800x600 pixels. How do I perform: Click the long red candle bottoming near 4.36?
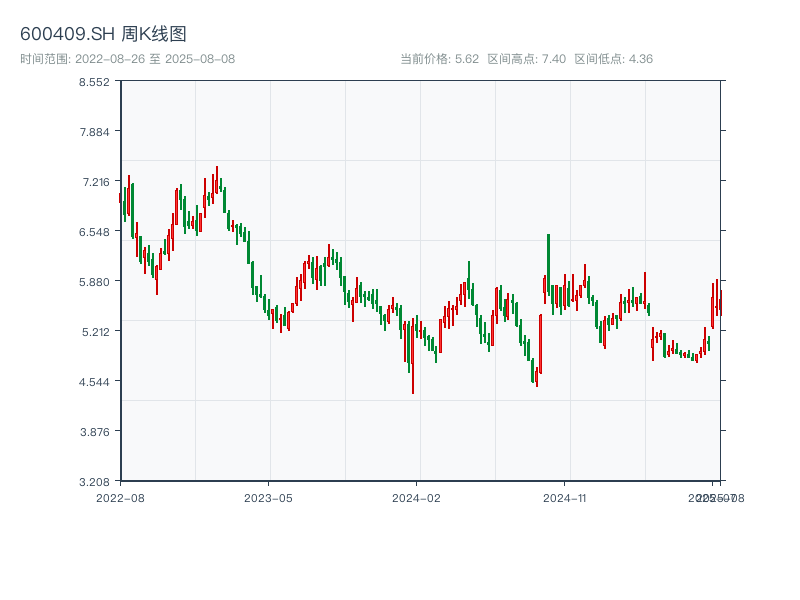pos(412,358)
